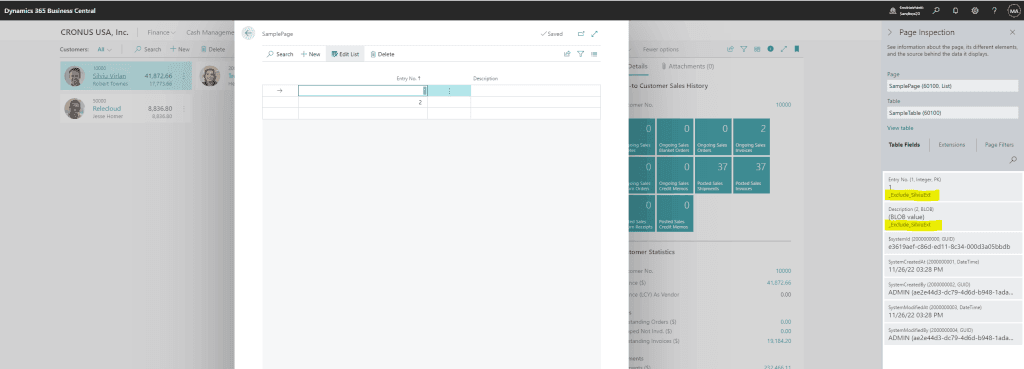Screen dimensions: 1024x369
Task: Open View table link
Action: (x=900, y=128)
